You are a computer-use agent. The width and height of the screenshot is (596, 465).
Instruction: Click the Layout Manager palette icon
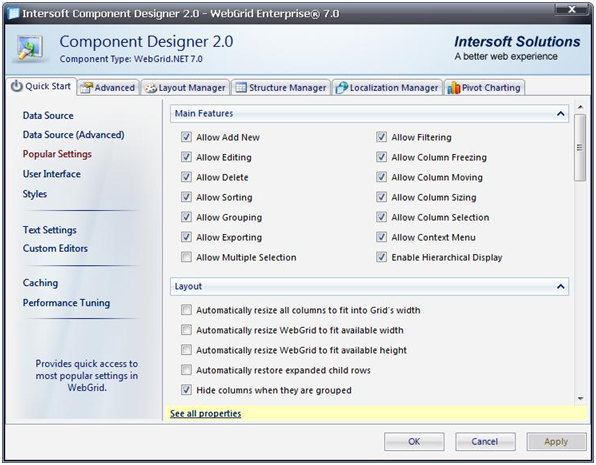coord(151,88)
